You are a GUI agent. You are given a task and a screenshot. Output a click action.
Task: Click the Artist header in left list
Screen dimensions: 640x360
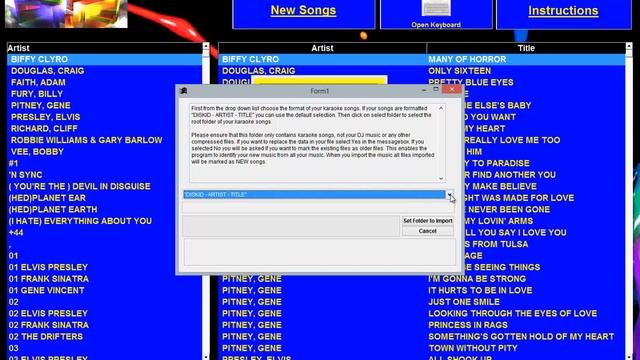18,48
